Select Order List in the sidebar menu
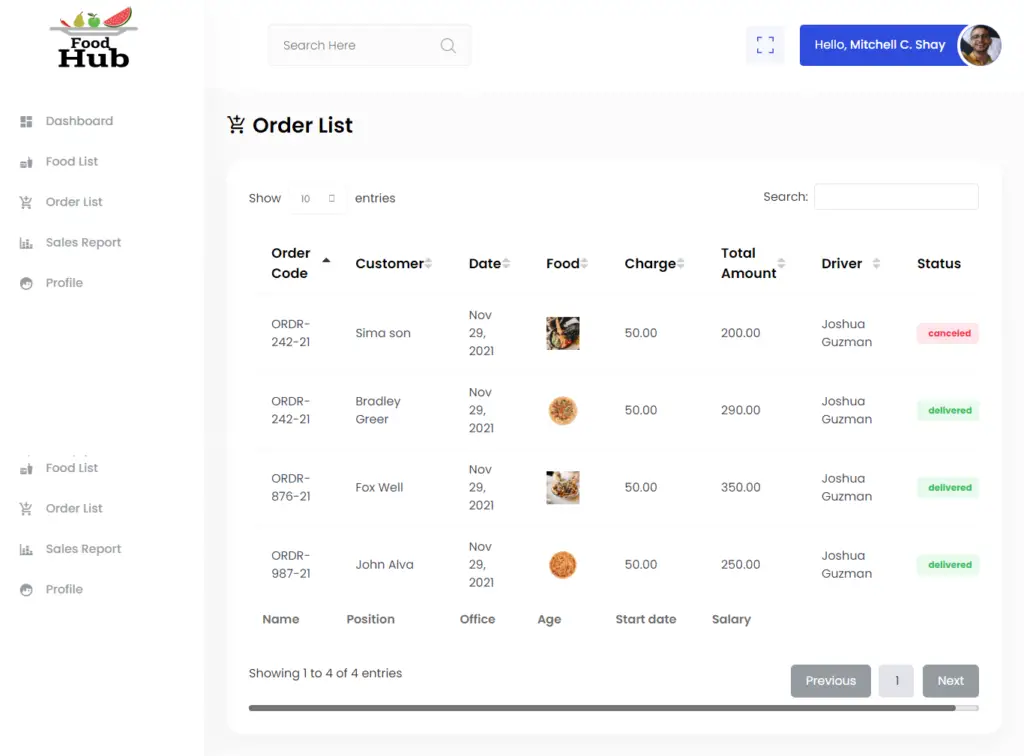This screenshot has width=1024, height=756. coord(72,202)
